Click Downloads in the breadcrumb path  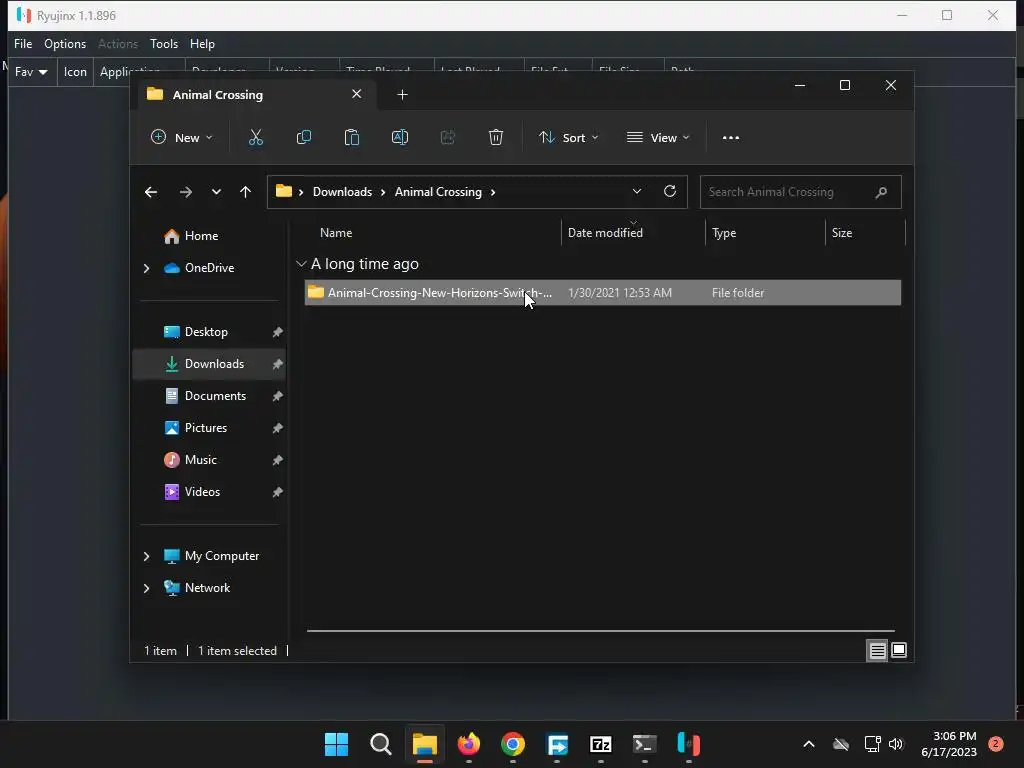tap(342, 192)
